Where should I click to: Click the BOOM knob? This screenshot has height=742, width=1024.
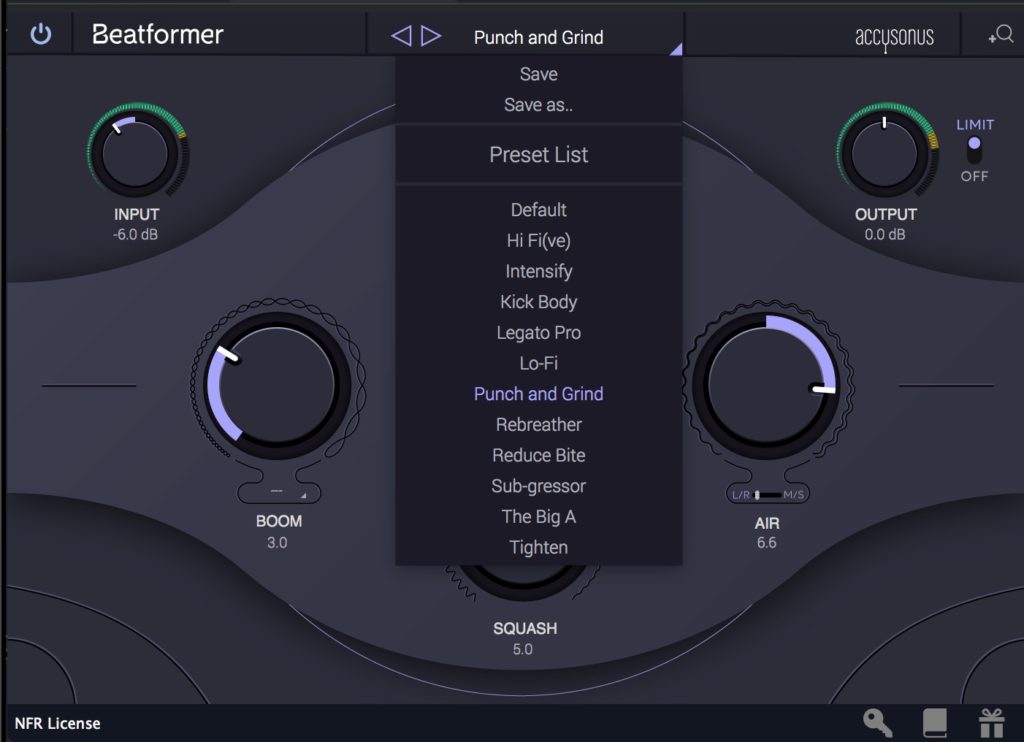[278, 385]
